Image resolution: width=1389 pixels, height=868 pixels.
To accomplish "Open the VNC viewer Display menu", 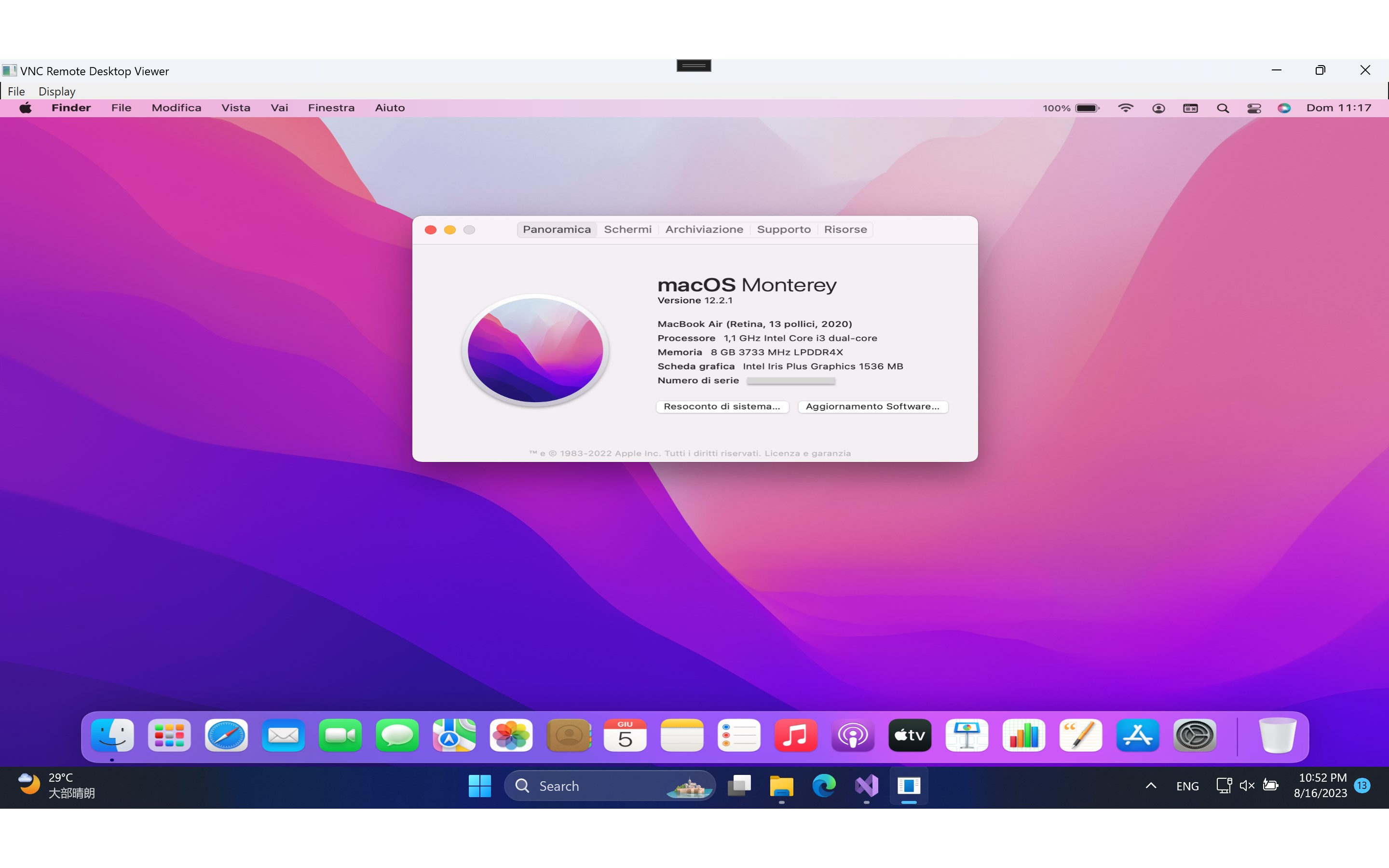I will coord(57,91).
